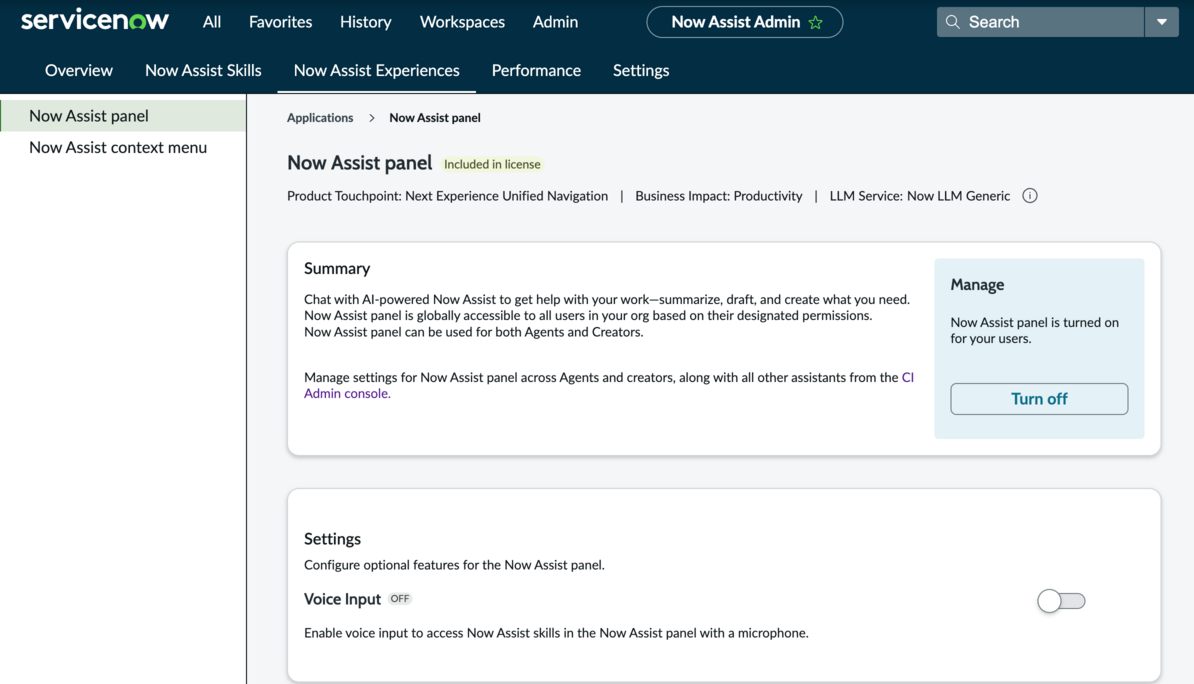Viewport: 1194px width, 684px height.
Task: Click the Settings section heading
Action: (x=332, y=539)
